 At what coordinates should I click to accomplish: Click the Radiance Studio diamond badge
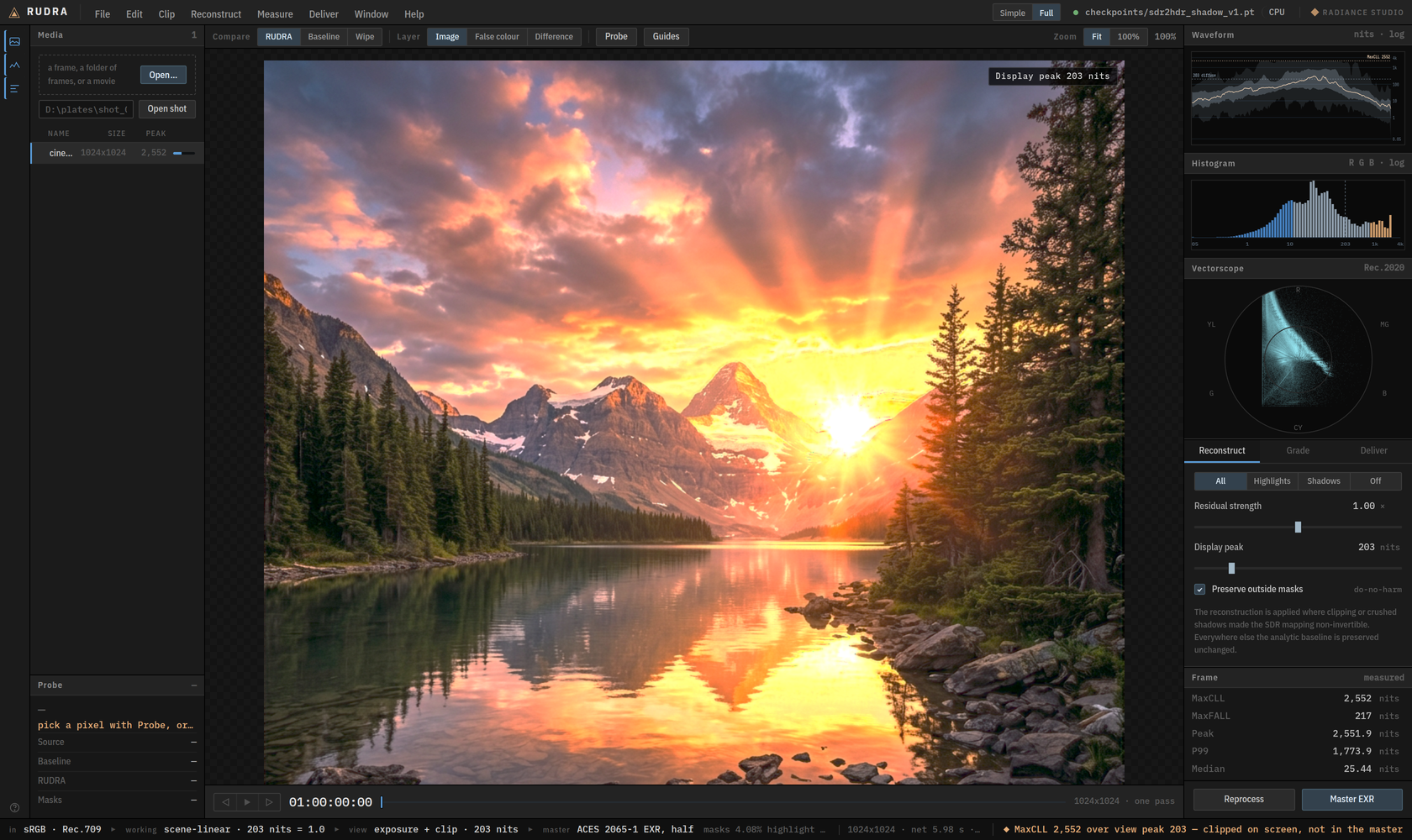click(1357, 13)
